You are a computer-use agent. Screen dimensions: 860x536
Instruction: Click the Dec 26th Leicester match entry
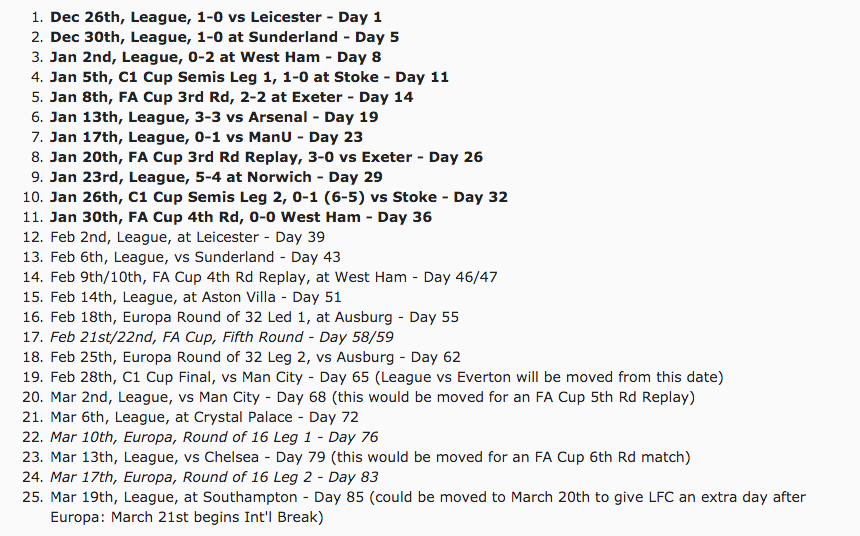click(215, 17)
